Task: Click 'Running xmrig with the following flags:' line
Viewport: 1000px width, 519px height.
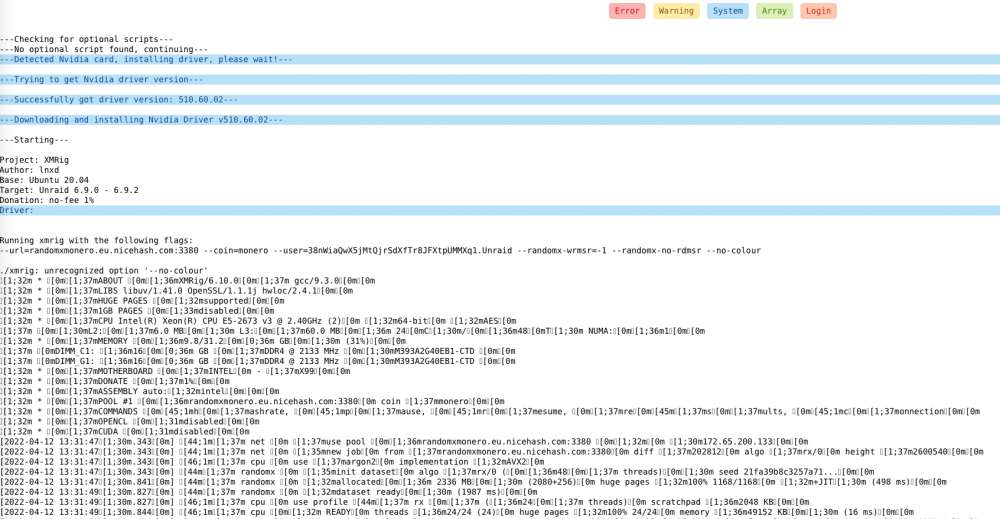Action: pos(96,240)
